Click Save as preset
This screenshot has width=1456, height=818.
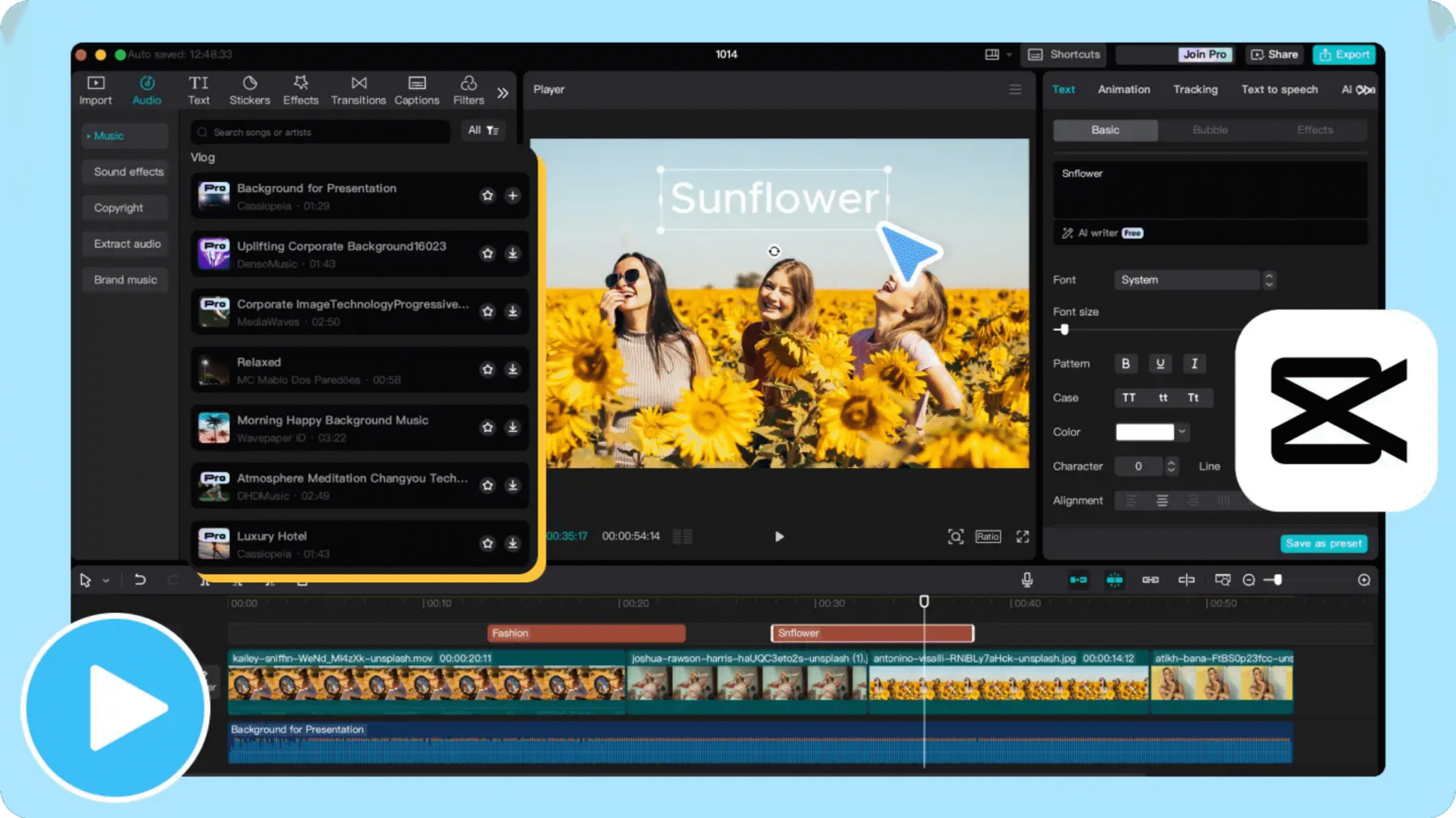click(1323, 543)
